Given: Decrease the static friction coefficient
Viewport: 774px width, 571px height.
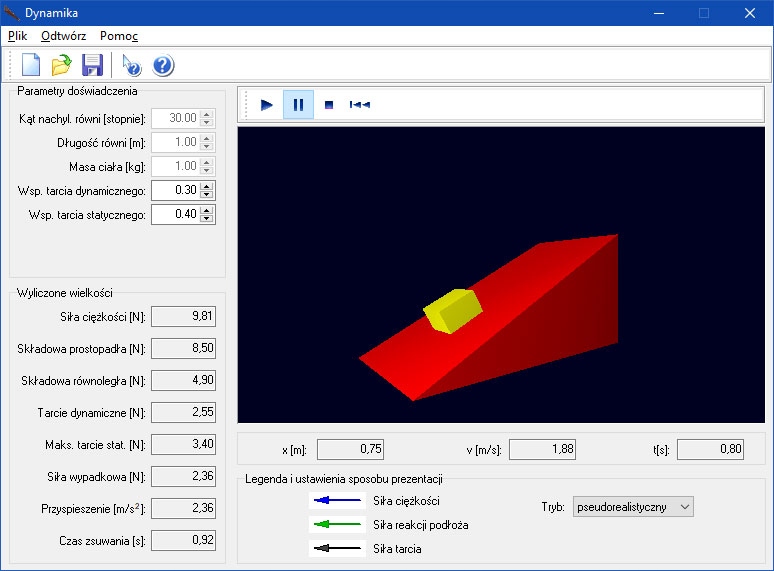Looking at the screenshot, I should [x=207, y=218].
